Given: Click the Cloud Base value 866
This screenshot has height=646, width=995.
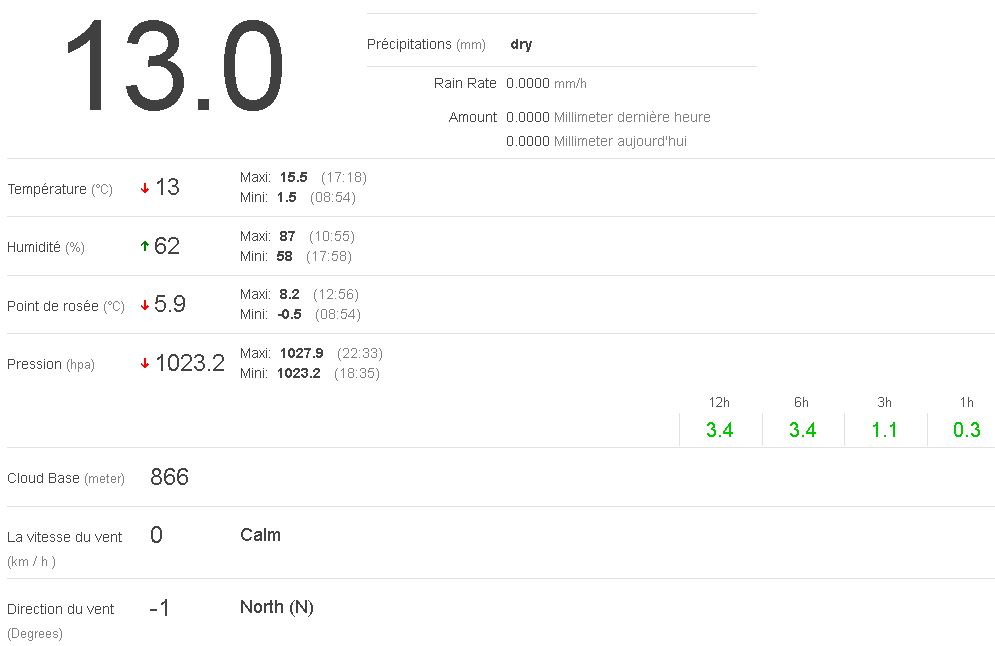Looking at the screenshot, I should (169, 477).
